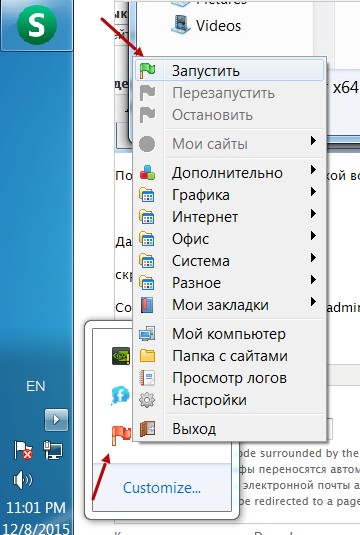Screen dimensions: 360x535
Task: Select the Videos library item
Action: [206, 25]
